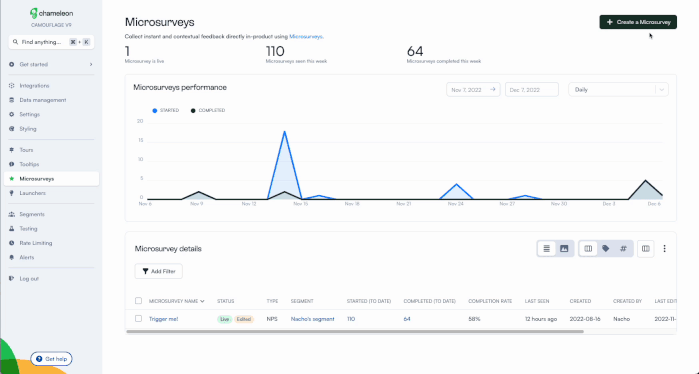
Task: Show tags using the tag icon
Action: coord(605,249)
